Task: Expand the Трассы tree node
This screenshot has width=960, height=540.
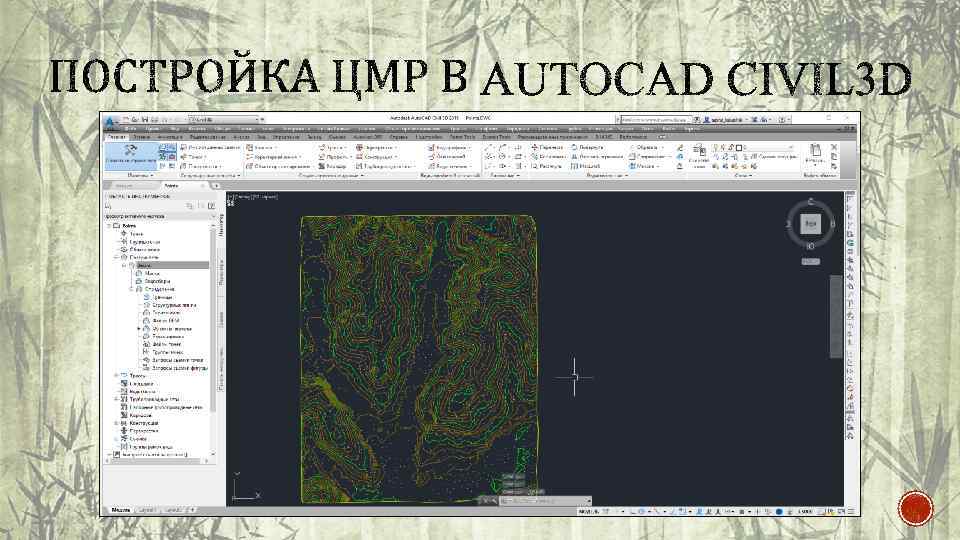Action: [115, 375]
